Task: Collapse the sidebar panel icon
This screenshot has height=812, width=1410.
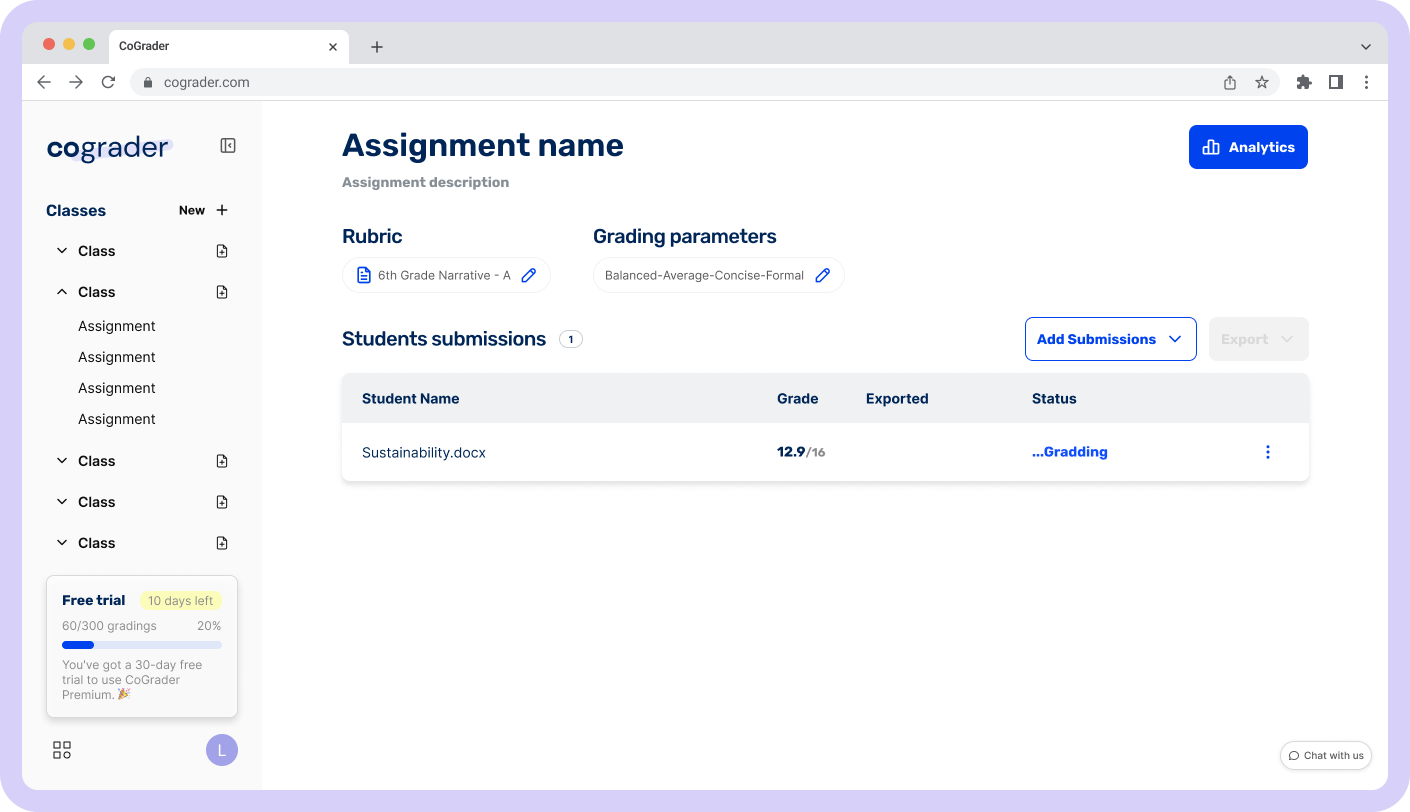Action: (x=228, y=146)
